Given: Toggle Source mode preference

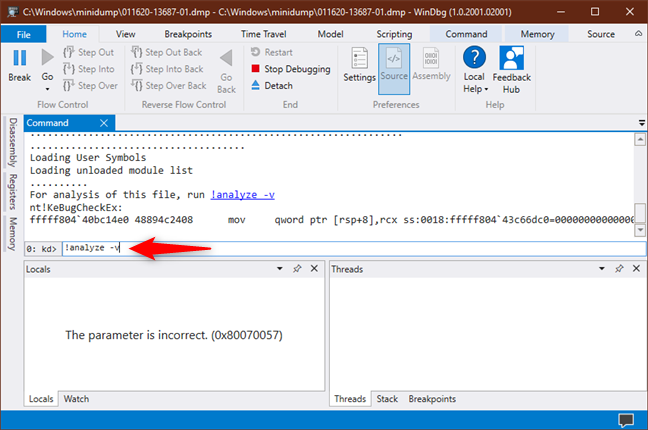Looking at the screenshot, I should (394, 69).
